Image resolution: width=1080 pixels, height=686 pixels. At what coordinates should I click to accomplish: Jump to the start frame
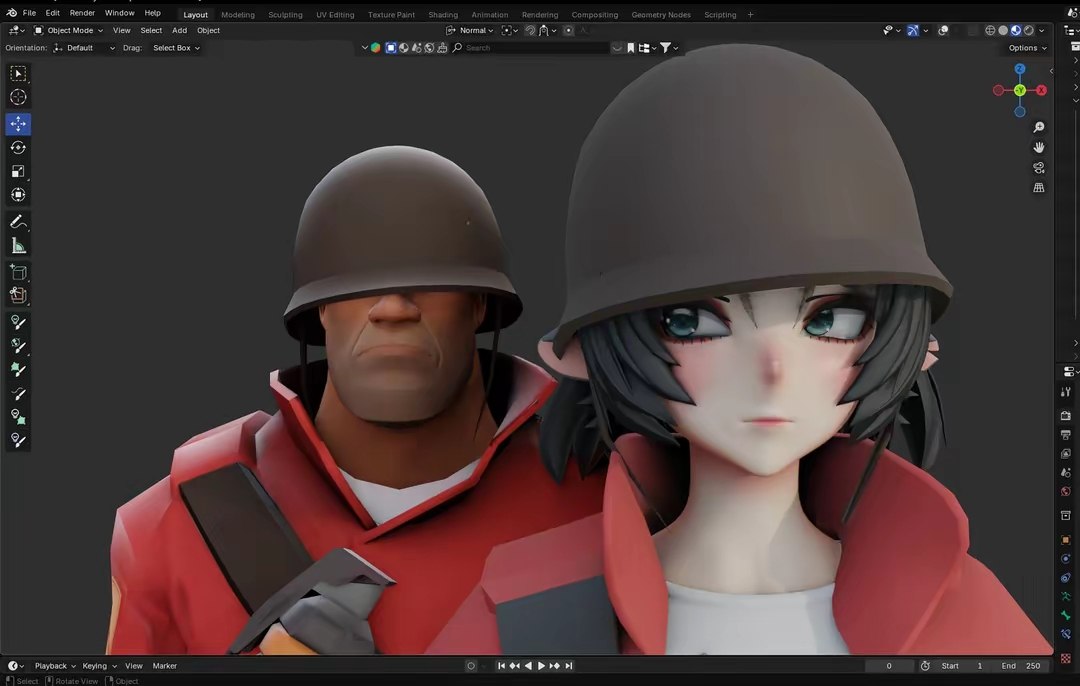[501, 666]
